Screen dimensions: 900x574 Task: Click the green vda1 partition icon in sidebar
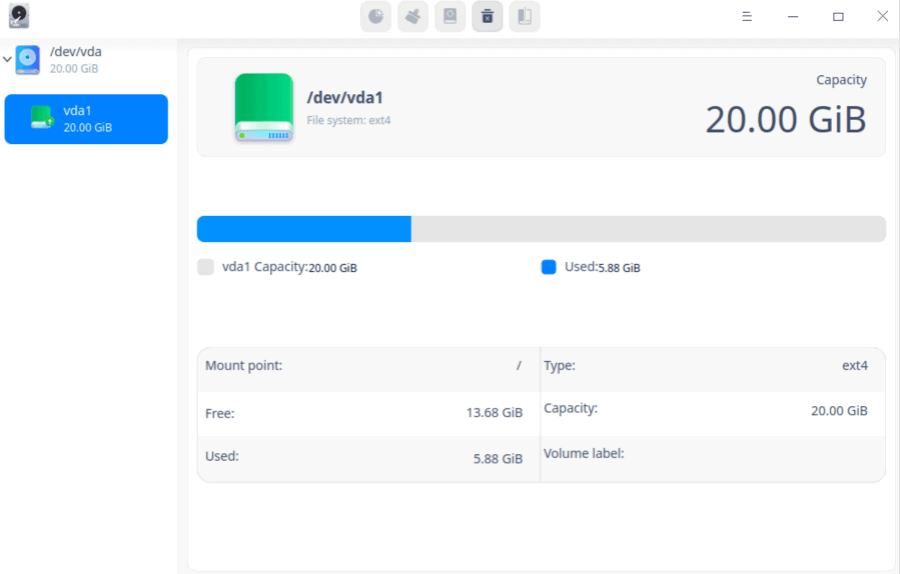point(41,118)
